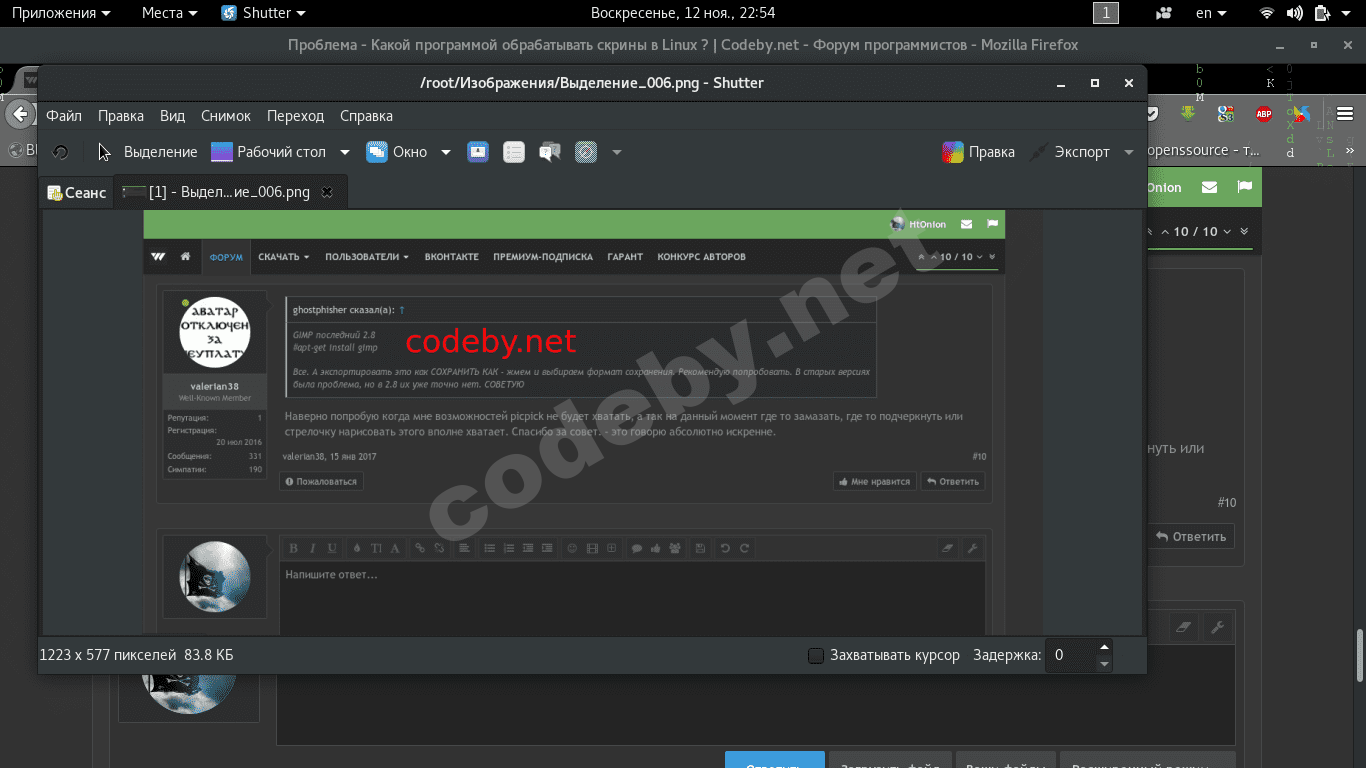Expand the website capture dropdown arrow
1366x768 pixels.
[617, 152]
